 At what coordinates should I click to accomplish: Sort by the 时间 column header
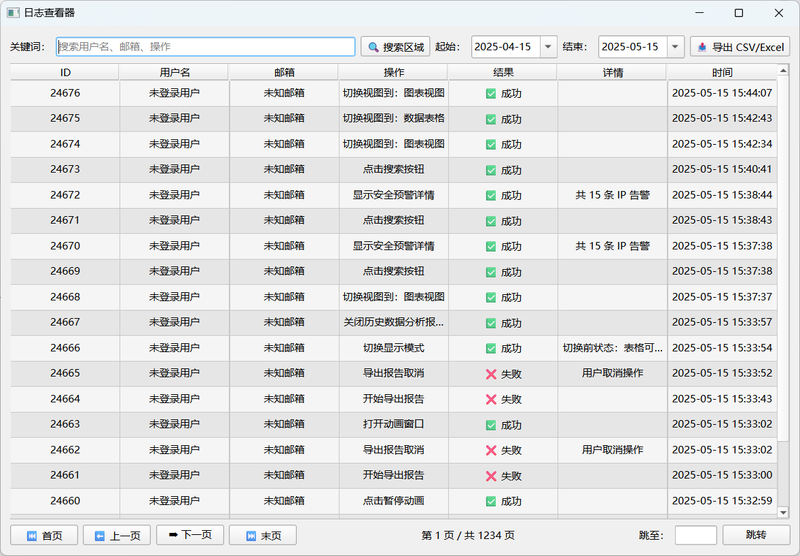point(722,72)
